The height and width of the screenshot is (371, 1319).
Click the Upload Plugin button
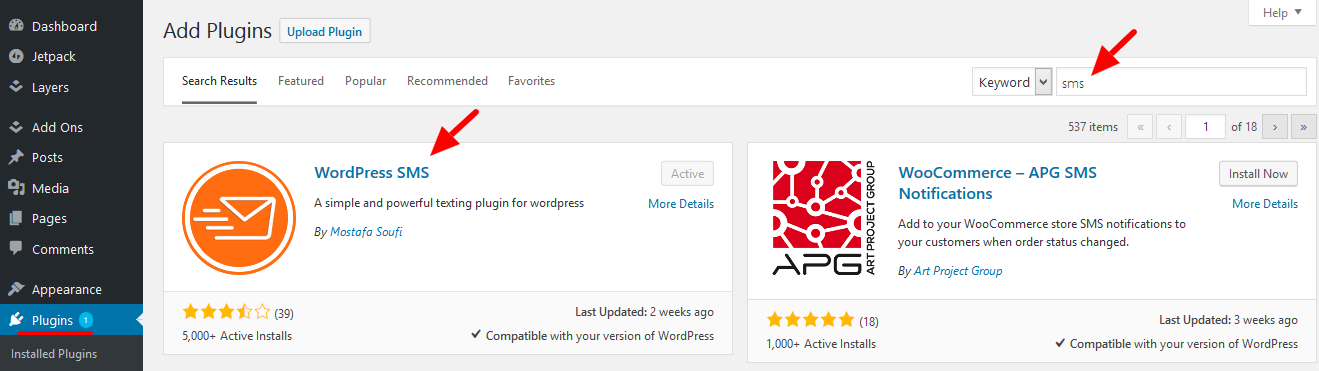pyautogui.click(x=325, y=31)
